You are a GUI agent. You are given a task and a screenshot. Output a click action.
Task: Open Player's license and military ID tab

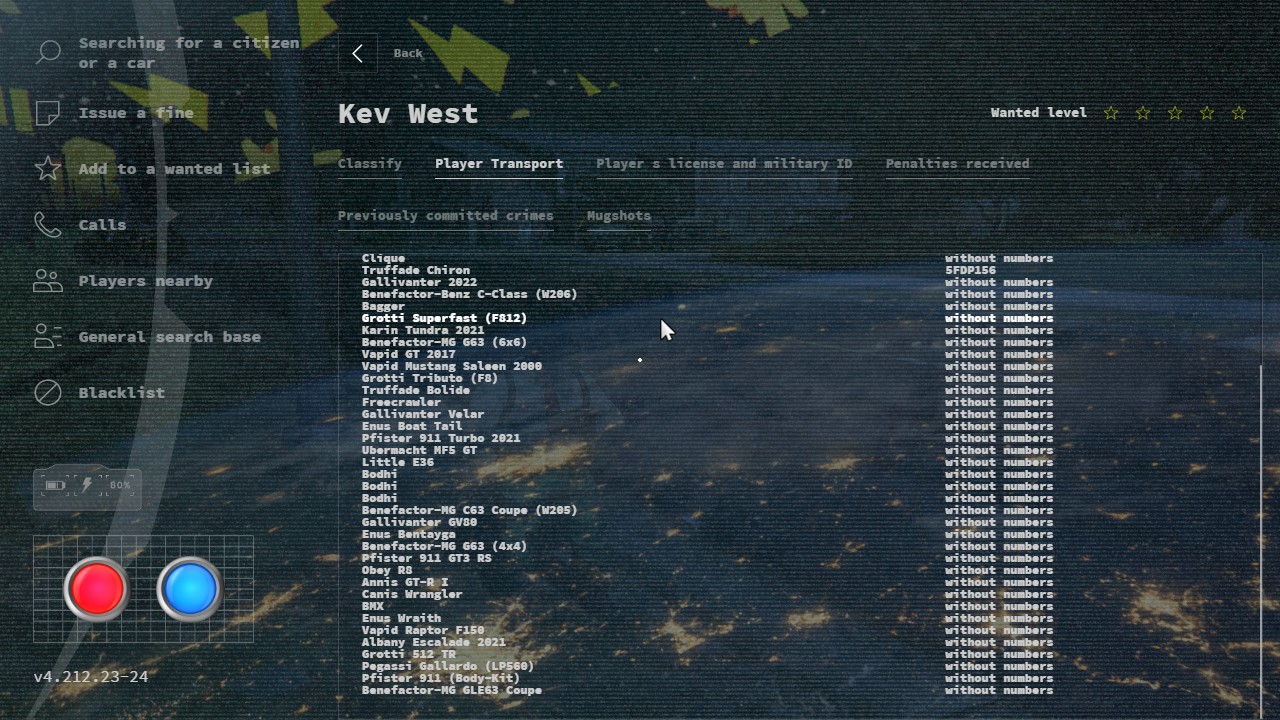[x=723, y=164]
